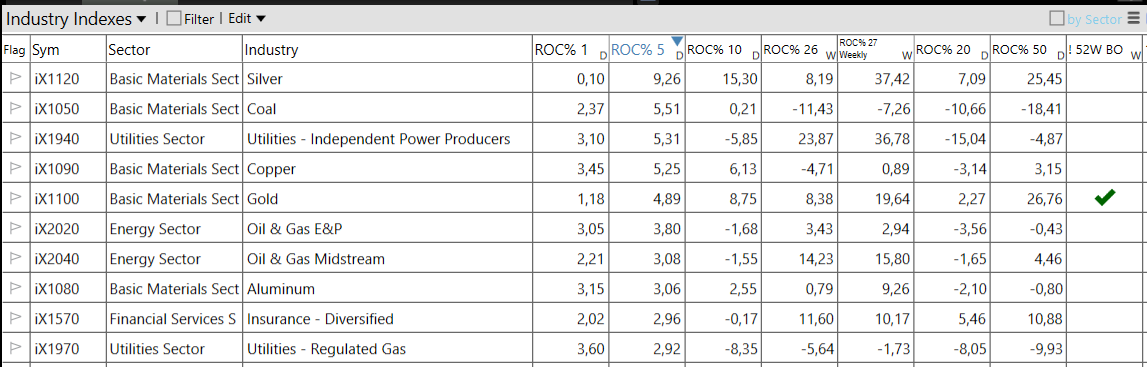Image resolution: width=1147 pixels, height=367 pixels.
Task: Flag the Silver iX1120 row
Action: click(x=15, y=79)
